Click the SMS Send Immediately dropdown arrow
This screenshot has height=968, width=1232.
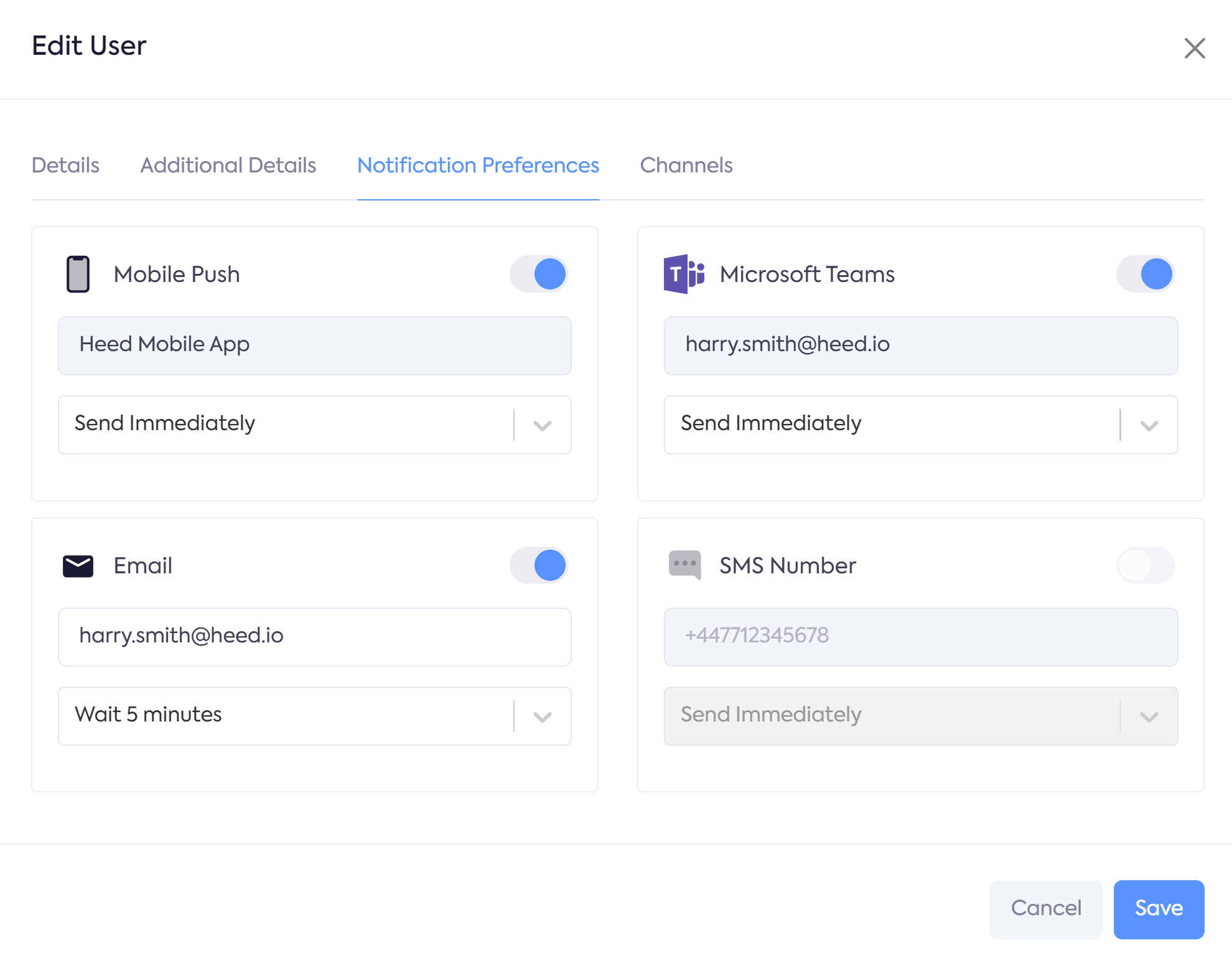[1148, 717]
